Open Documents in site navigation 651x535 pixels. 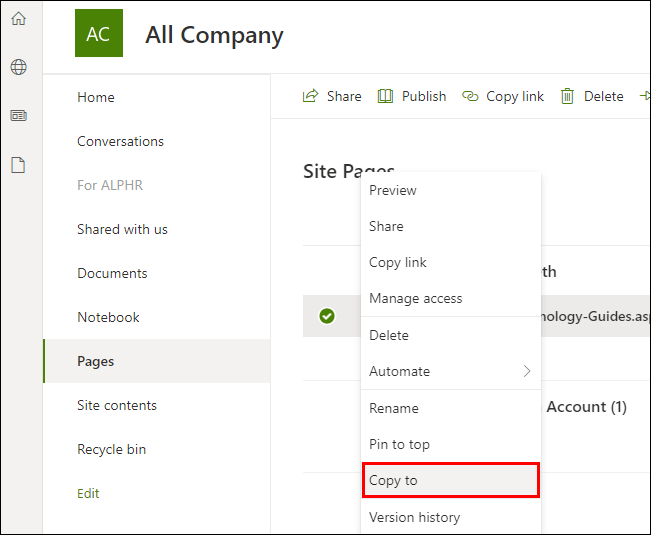(x=112, y=273)
